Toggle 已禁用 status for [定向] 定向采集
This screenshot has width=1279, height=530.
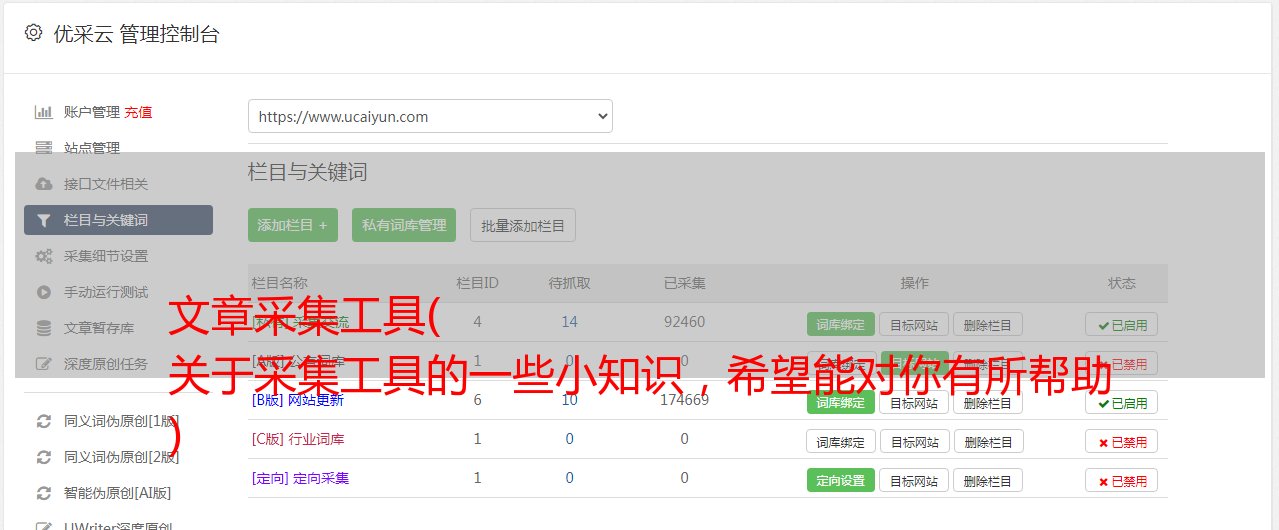pyautogui.click(x=1122, y=480)
